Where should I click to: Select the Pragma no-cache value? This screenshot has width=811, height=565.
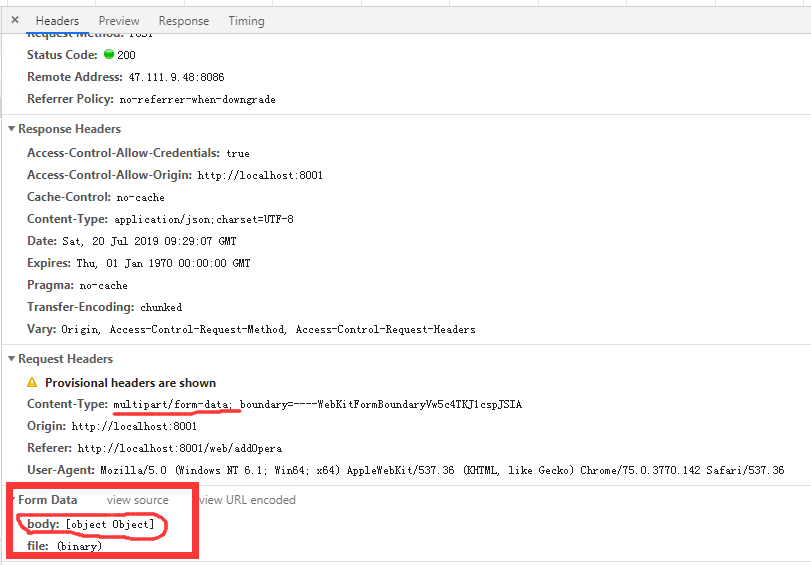pos(103,286)
